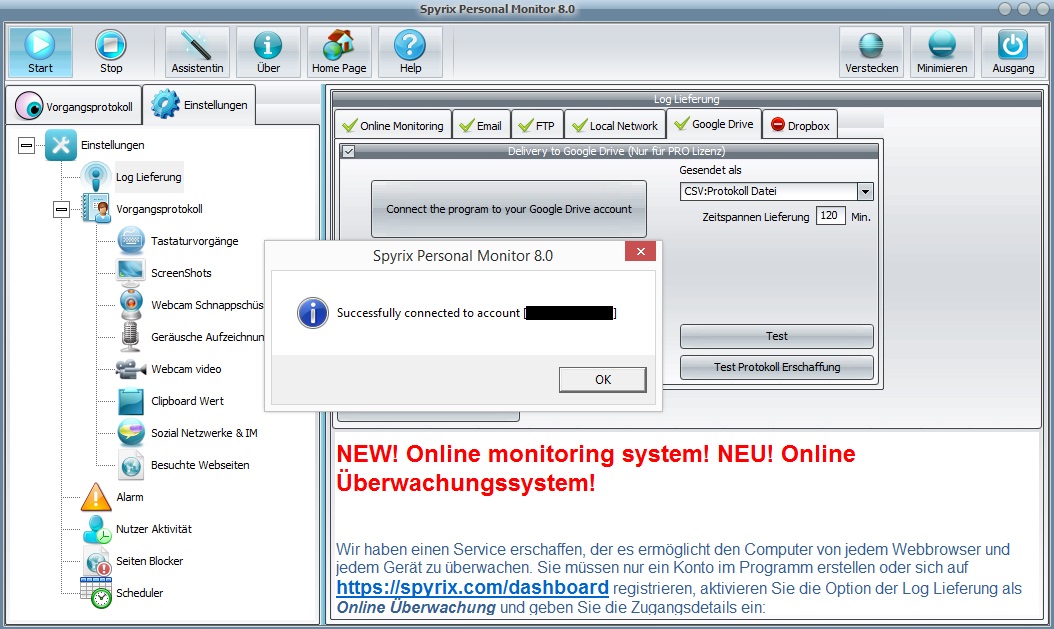Viewport: 1054px width, 629px height.
Task: Select the Tastaturvorgänge tree label
Action: coord(194,241)
